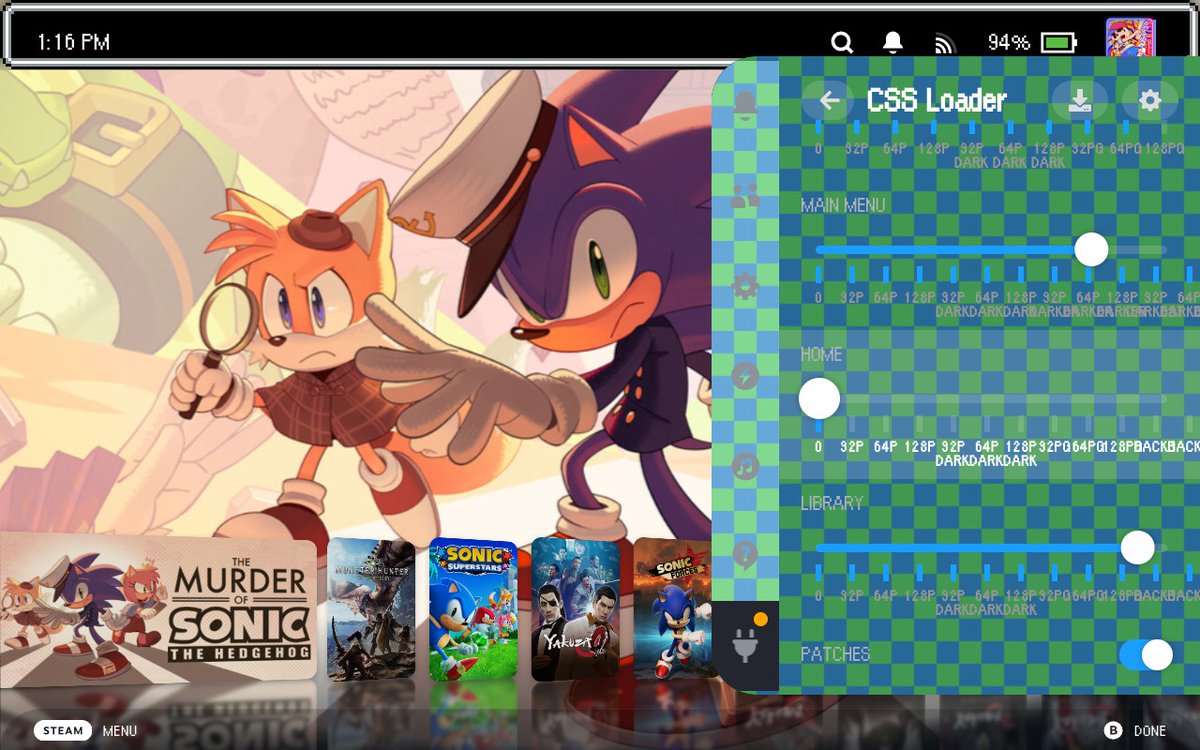The height and width of the screenshot is (750, 1200).
Task: Open the music note tab in sidebar
Action: tap(745, 466)
